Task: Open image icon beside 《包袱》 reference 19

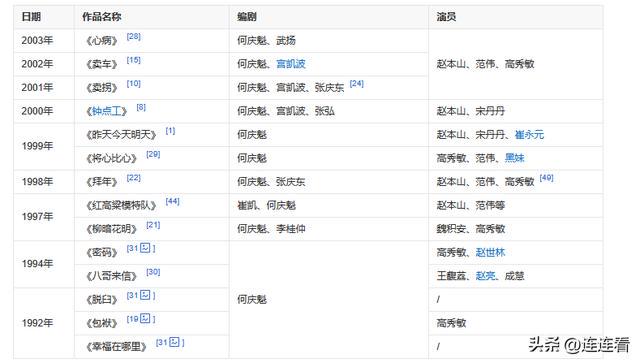Action: tap(145, 318)
